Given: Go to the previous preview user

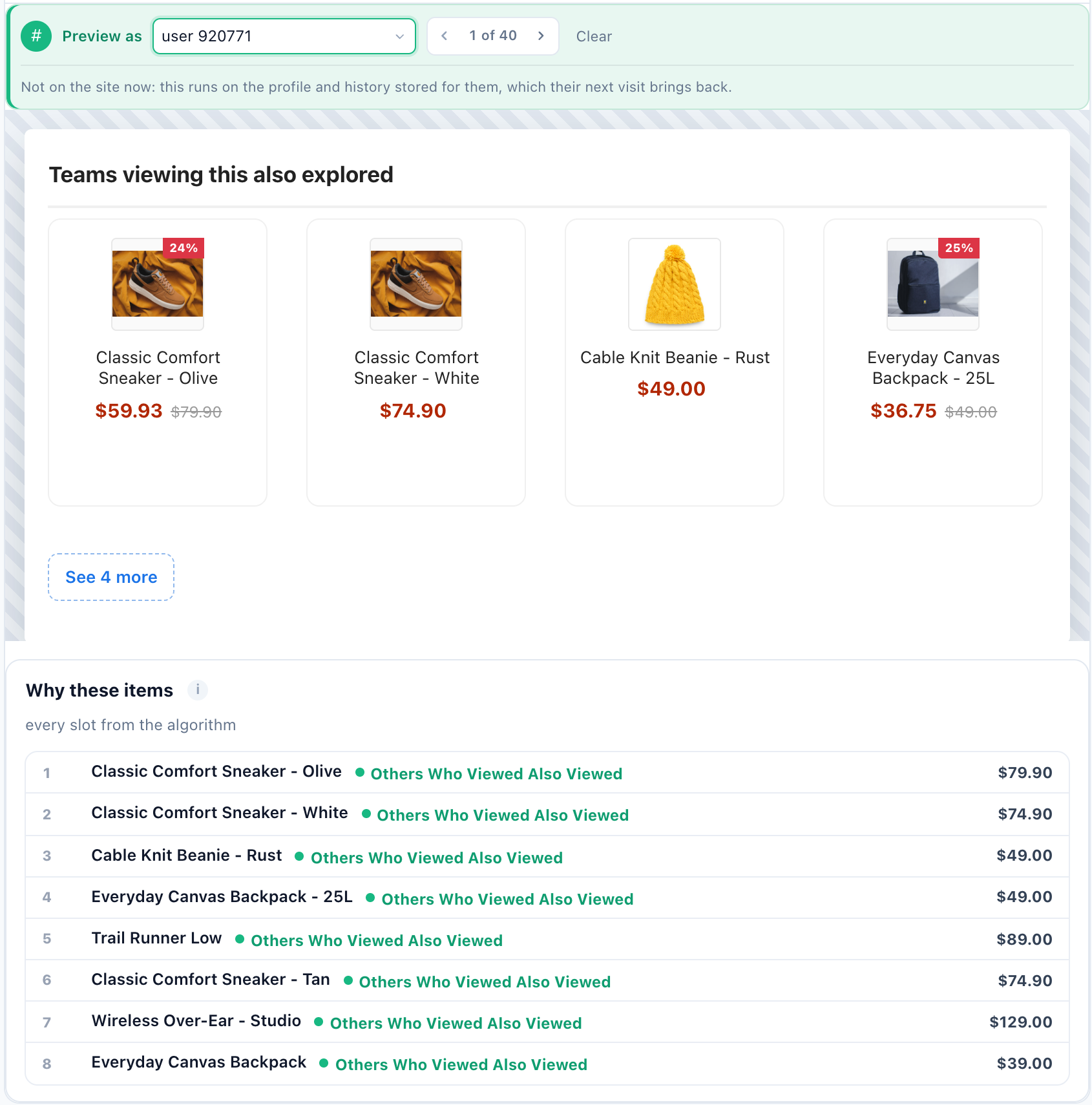Looking at the screenshot, I should [445, 36].
